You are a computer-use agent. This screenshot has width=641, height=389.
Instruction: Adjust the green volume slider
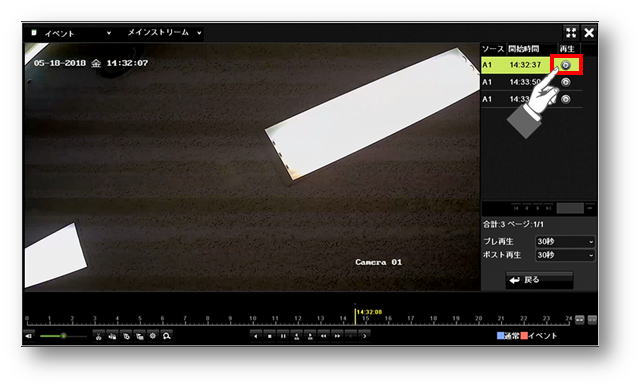tap(63, 336)
